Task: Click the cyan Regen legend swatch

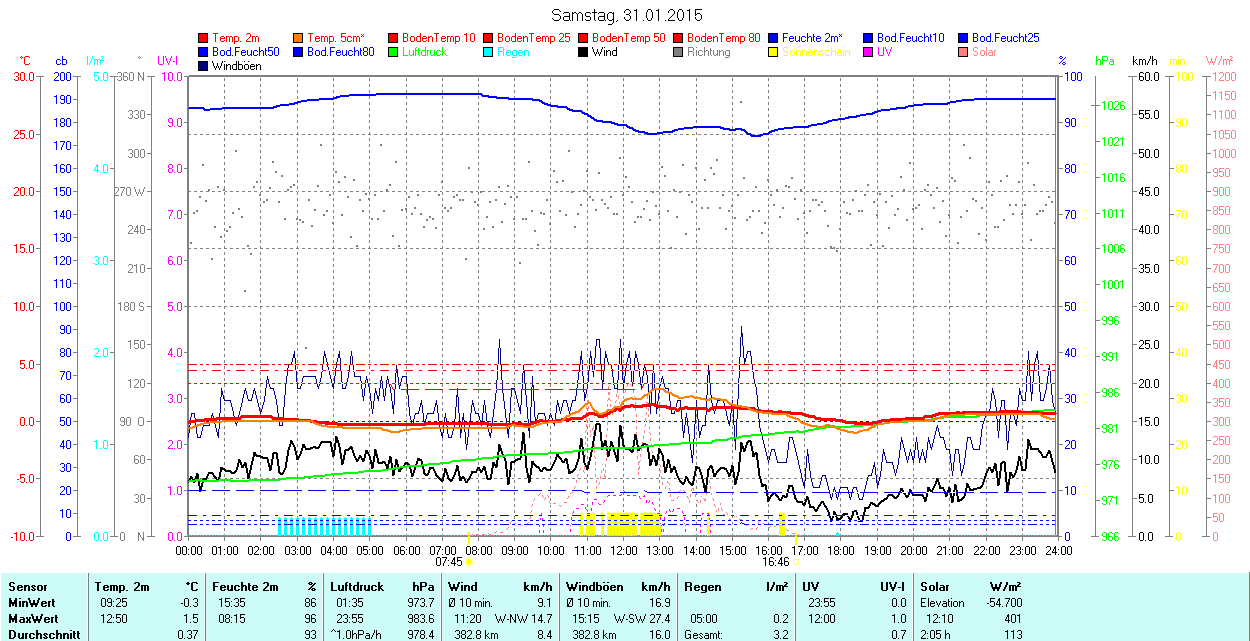Action: pos(489,52)
